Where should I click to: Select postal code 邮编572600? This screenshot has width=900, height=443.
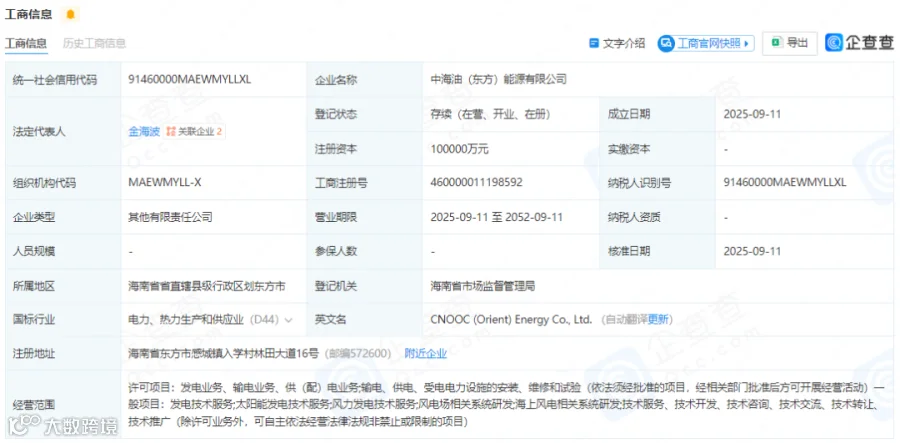pyautogui.click(x=358, y=353)
